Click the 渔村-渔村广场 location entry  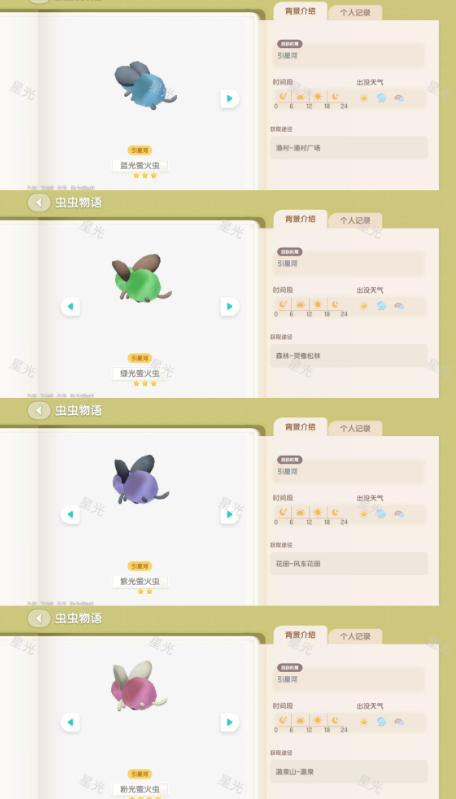[349, 148]
